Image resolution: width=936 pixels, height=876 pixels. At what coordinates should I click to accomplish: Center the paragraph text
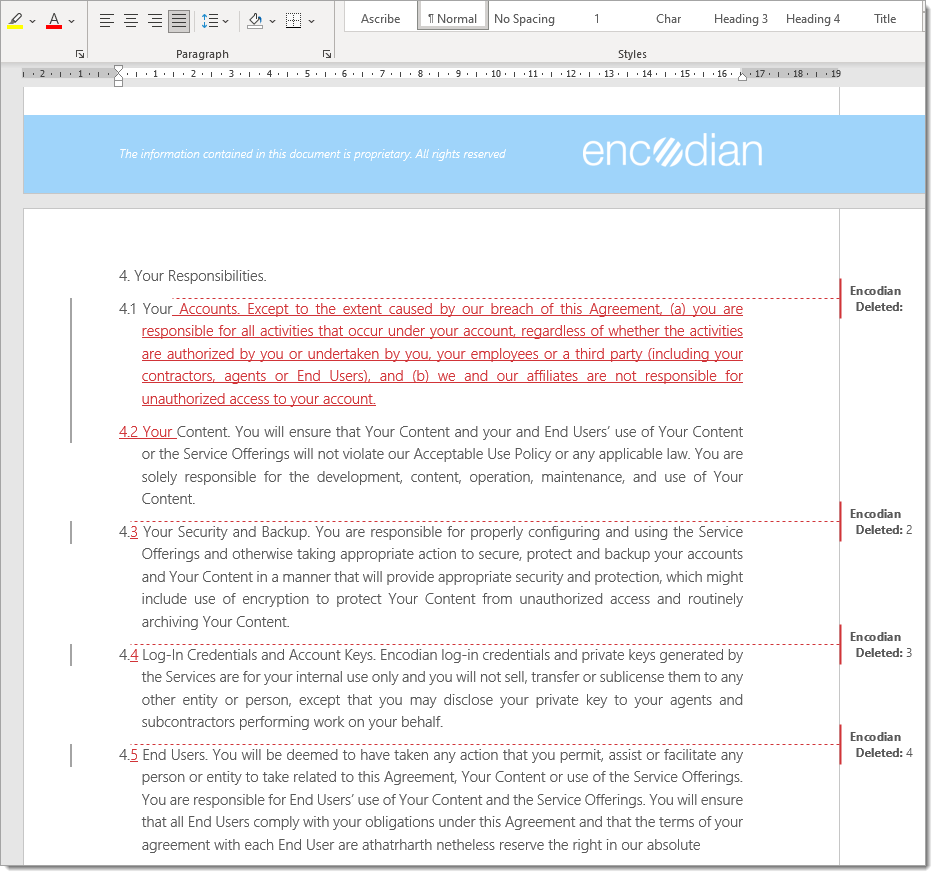(x=131, y=21)
